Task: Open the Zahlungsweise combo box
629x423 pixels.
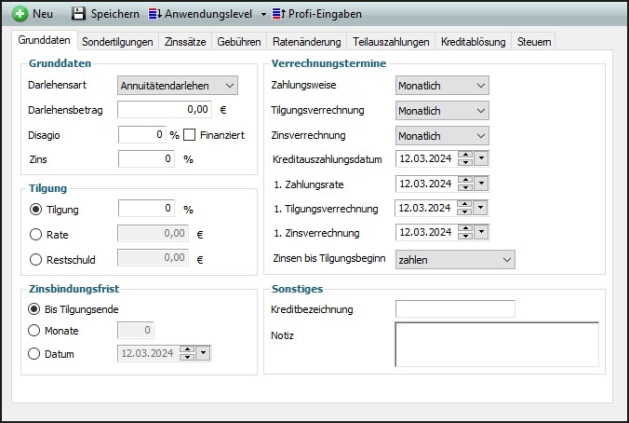Action: coord(481,86)
